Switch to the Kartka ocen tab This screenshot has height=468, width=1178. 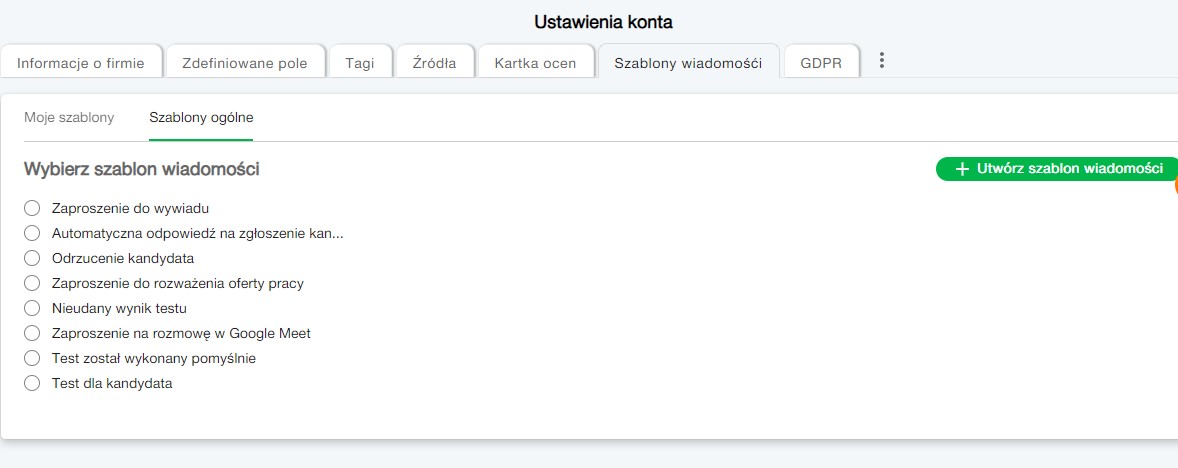click(535, 63)
